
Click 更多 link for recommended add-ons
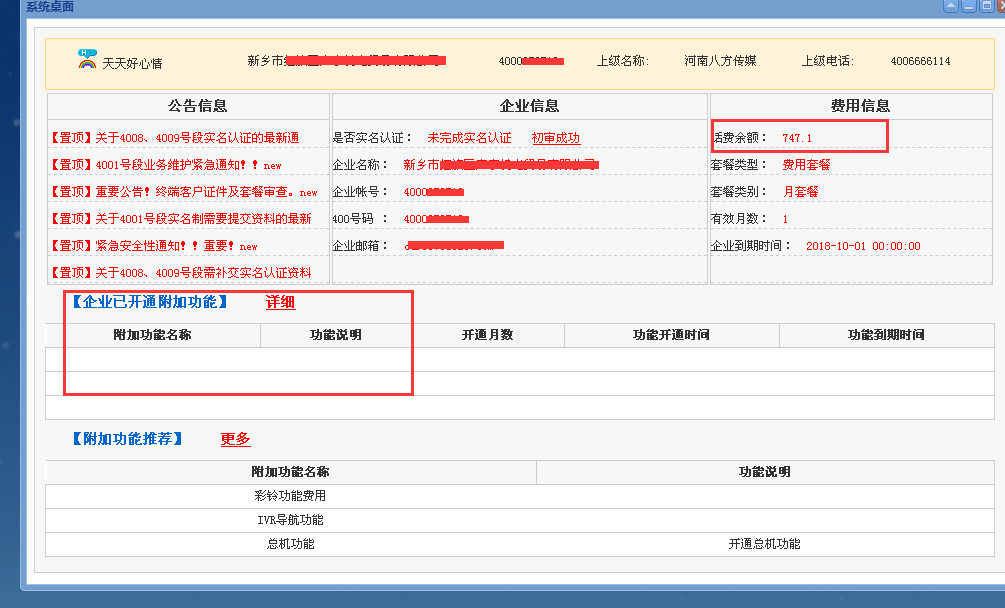pyautogui.click(x=235, y=439)
